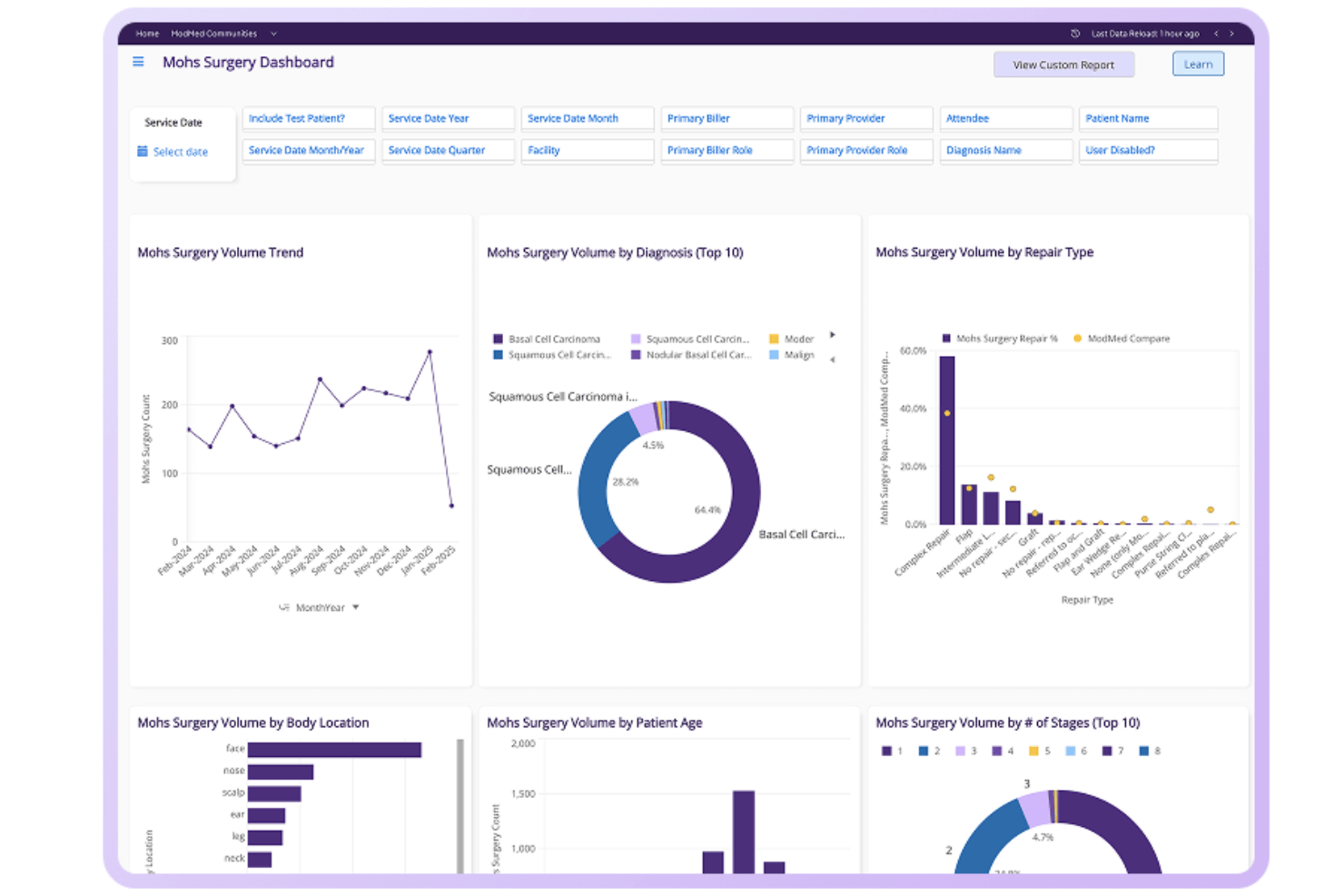Open the Attendee filter
1344x896 pixels.
click(x=1006, y=119)
